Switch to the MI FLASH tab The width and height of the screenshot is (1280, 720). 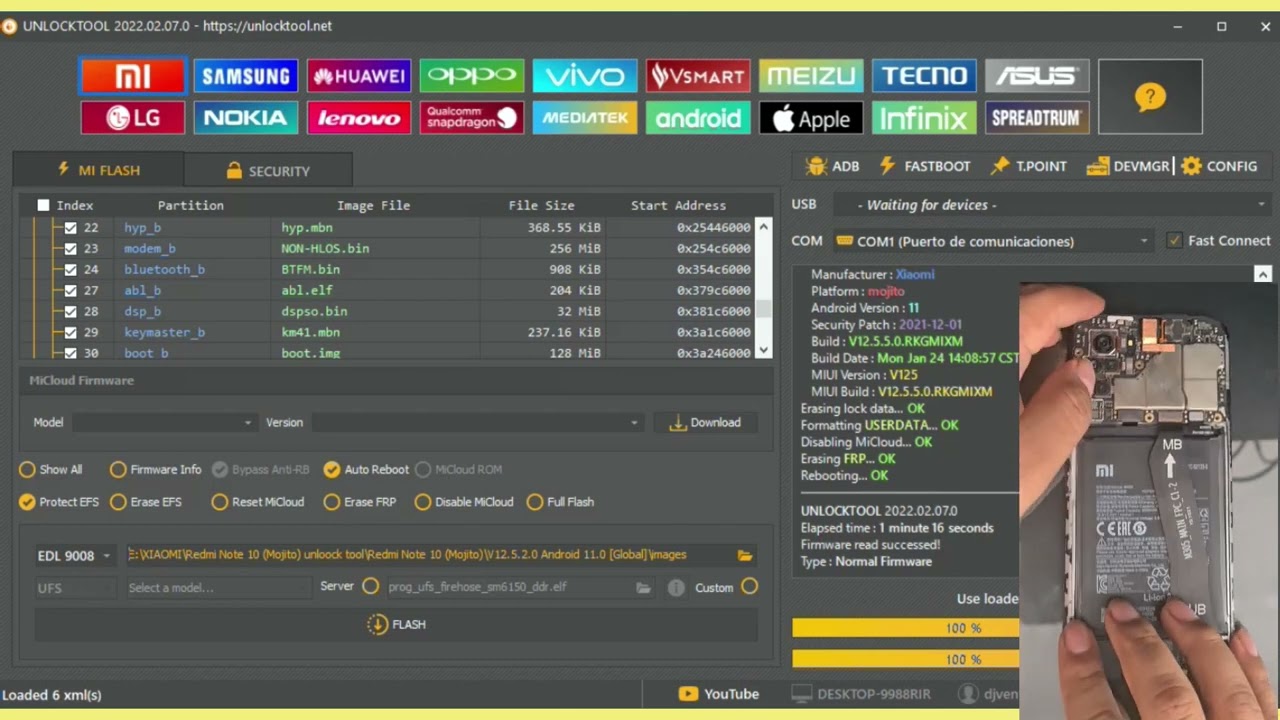(98, 171)
